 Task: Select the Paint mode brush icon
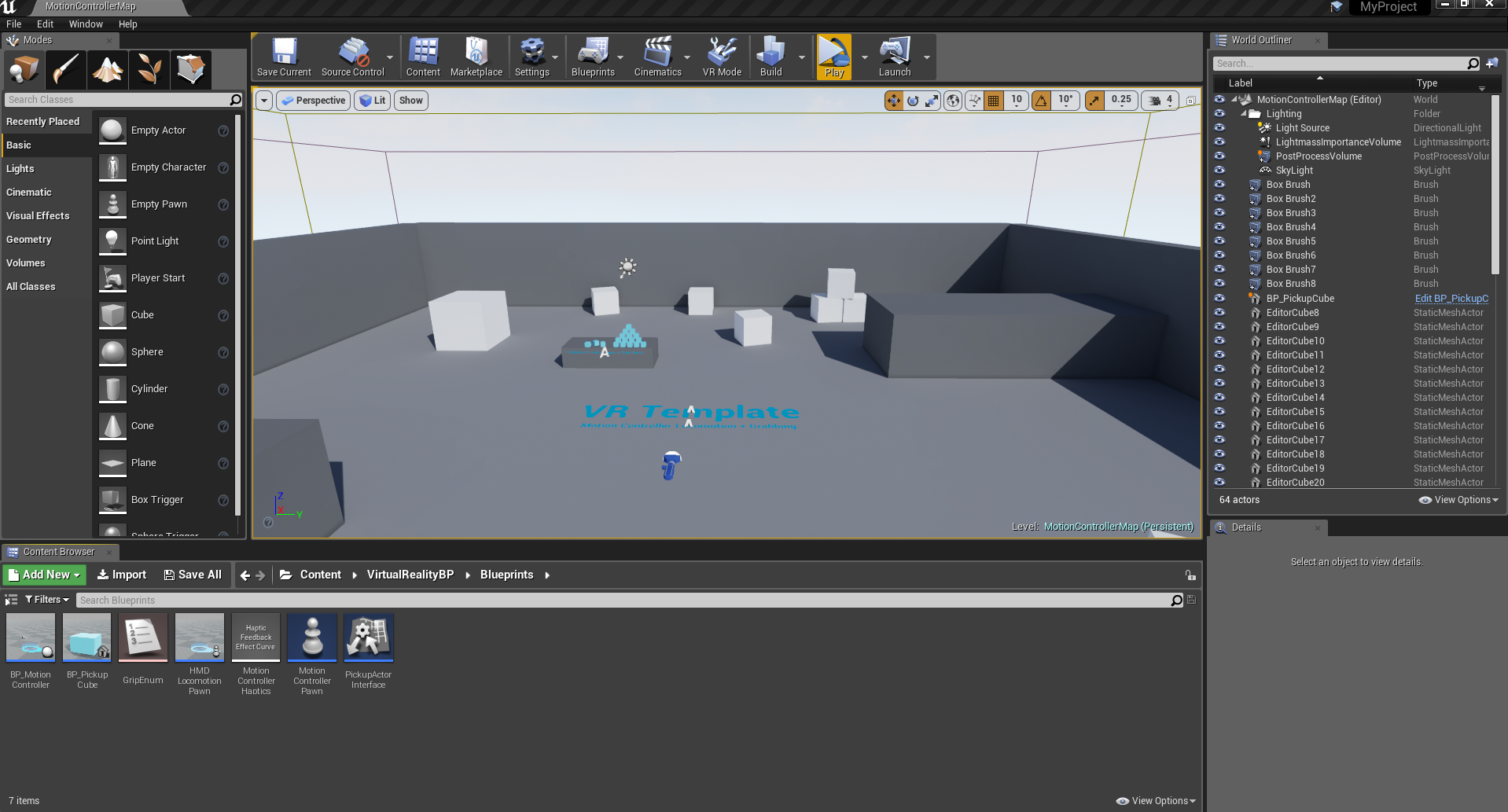point(65,69)
